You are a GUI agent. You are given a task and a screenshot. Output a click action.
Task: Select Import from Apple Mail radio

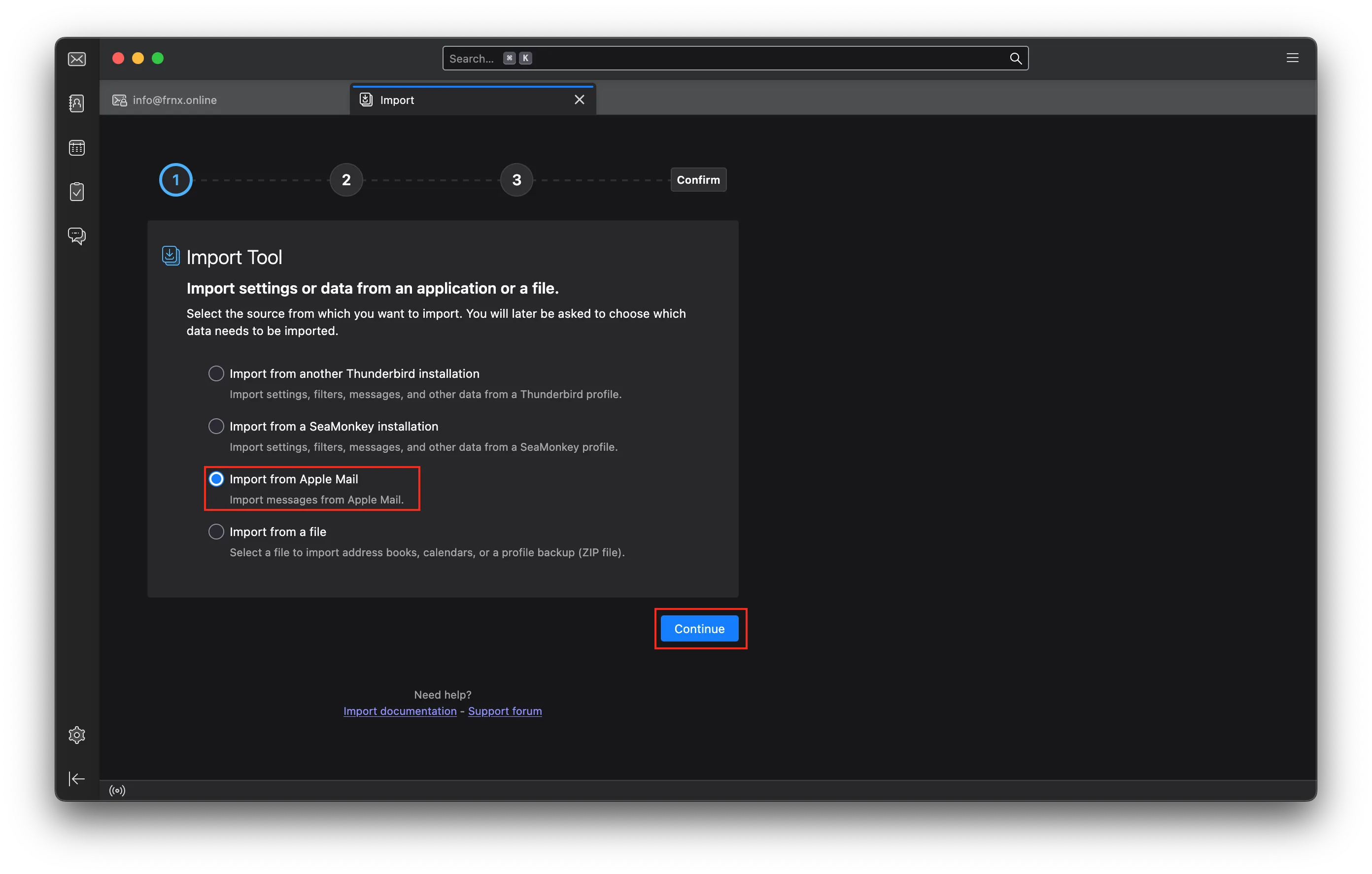[x=216, y=478]
